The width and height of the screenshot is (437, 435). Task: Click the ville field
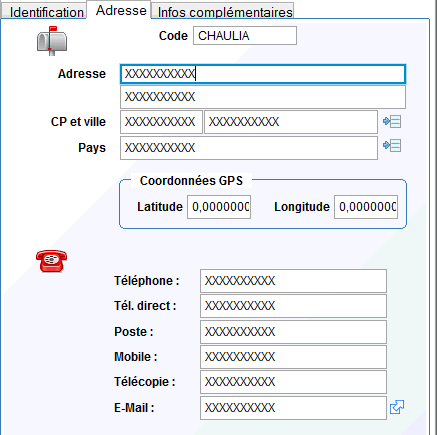point(291,122)
